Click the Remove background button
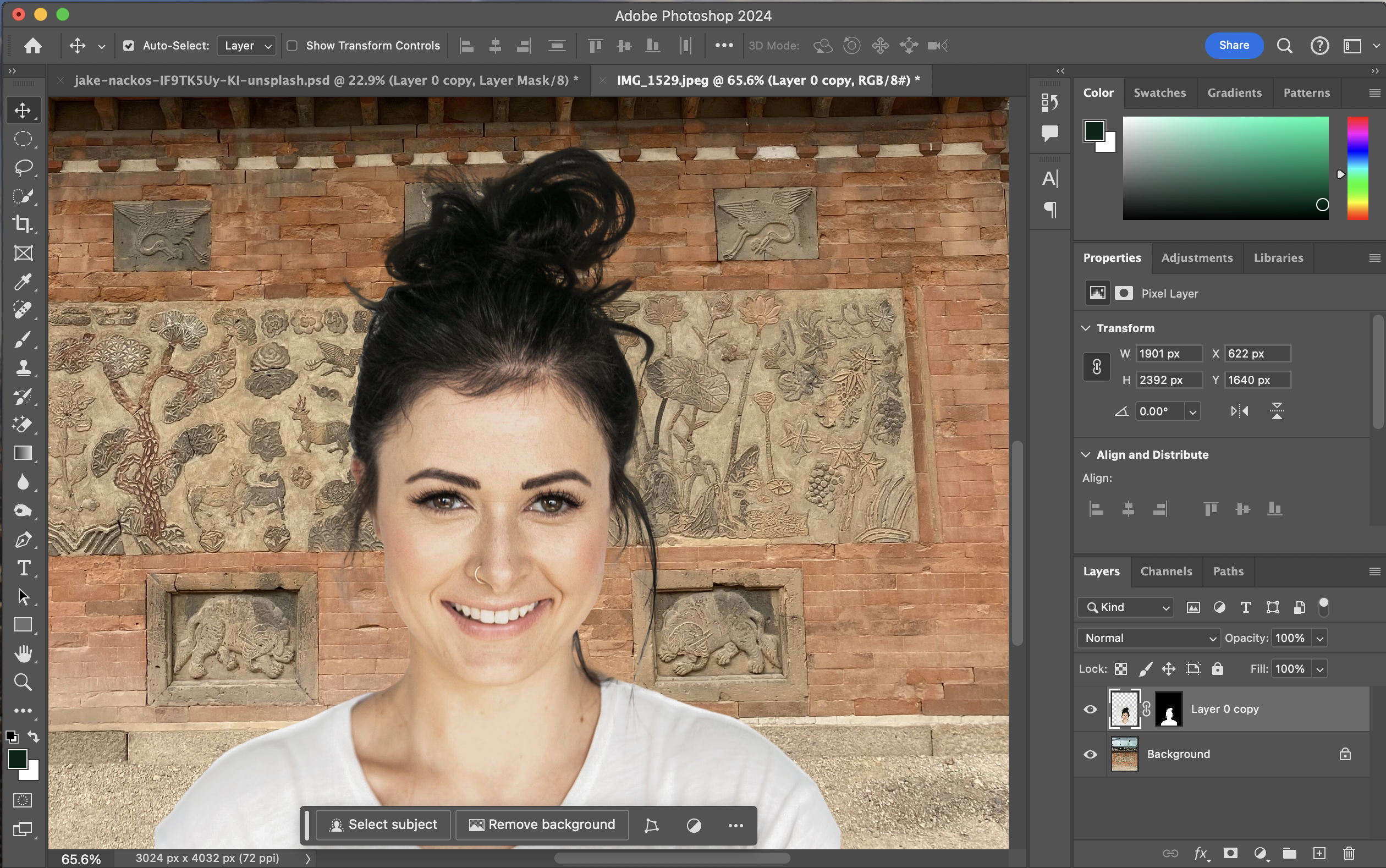 point(542,825)
